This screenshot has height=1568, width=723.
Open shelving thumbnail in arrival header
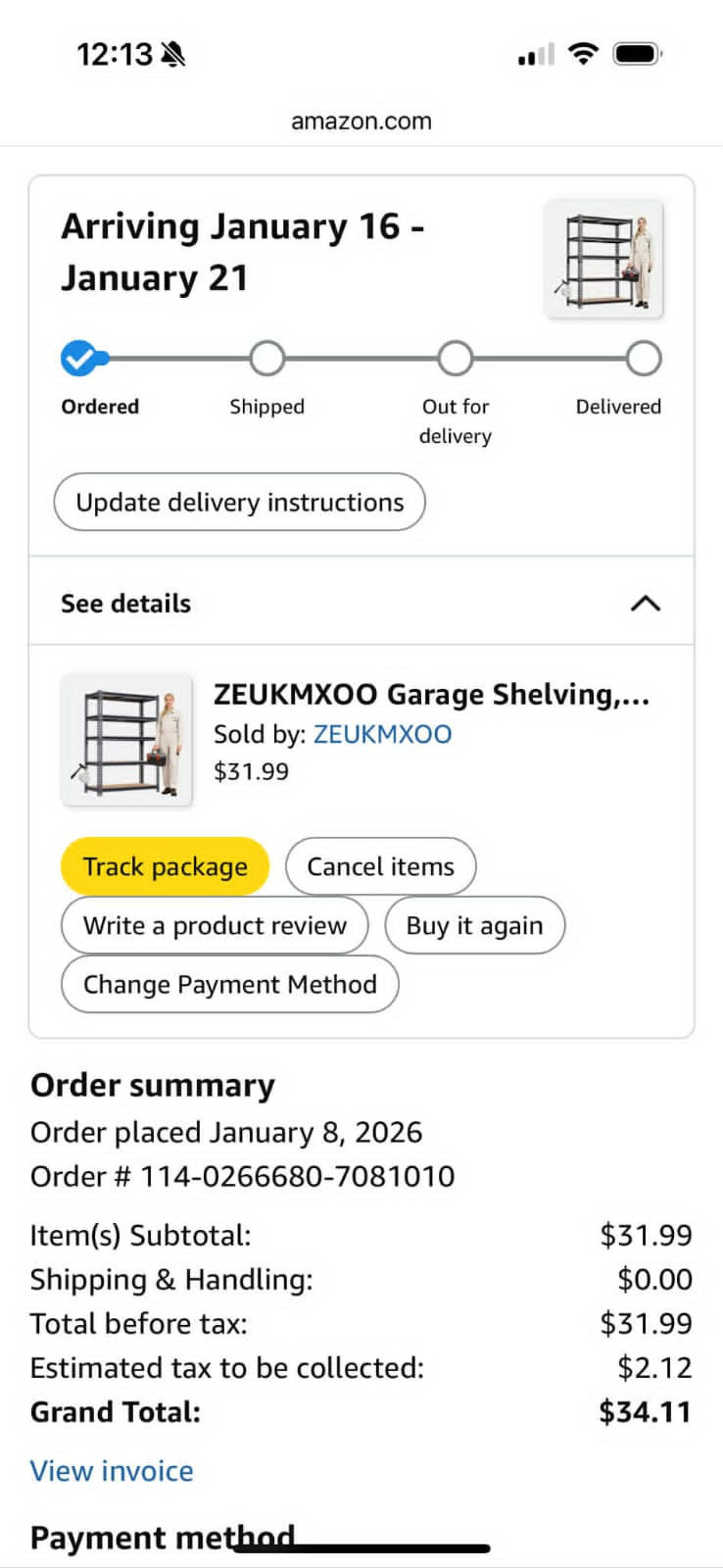tap(603, 261)
